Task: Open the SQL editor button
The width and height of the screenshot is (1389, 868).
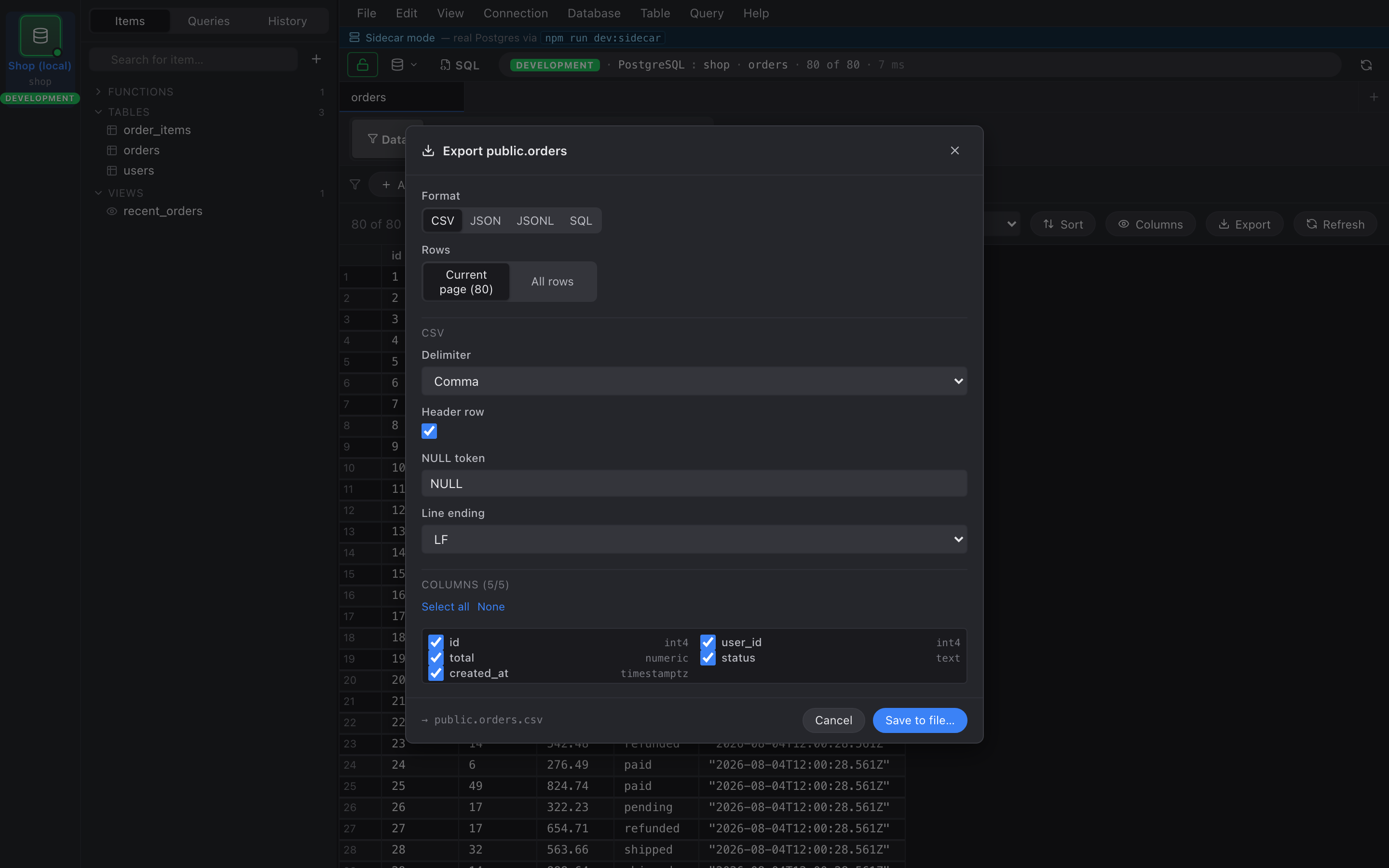Action: (x=460, y=66)
